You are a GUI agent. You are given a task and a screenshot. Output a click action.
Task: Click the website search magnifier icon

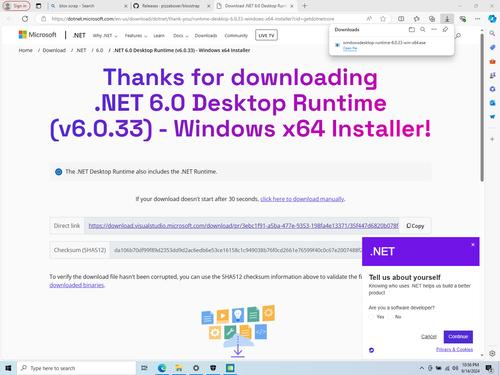click(x=458, y=35)
